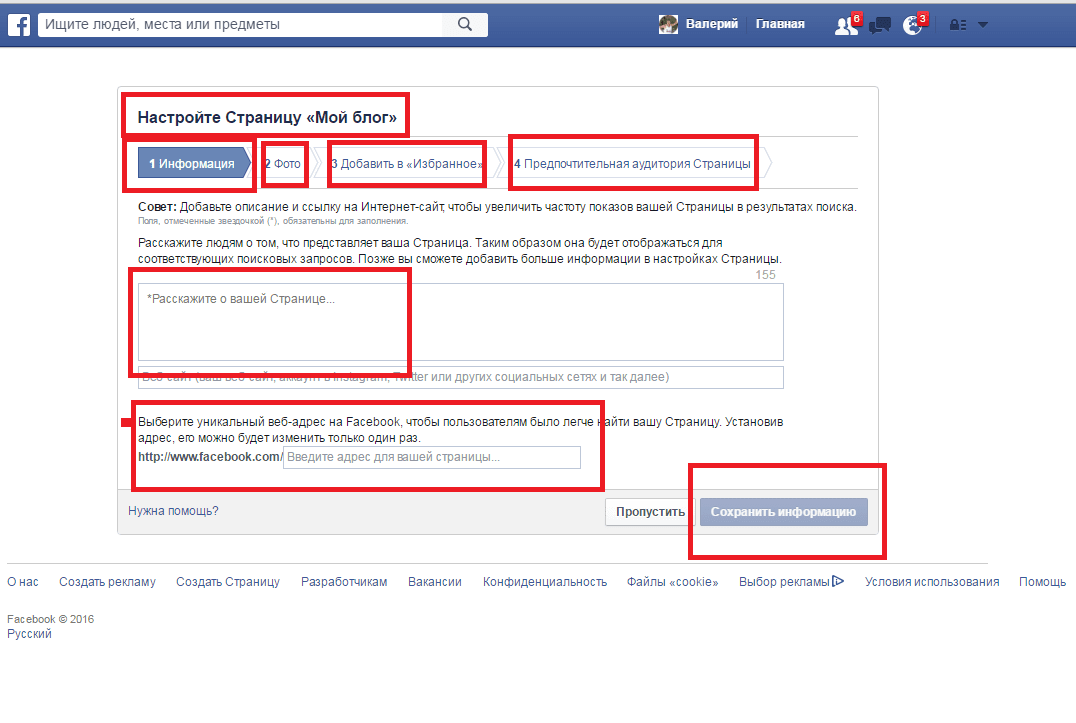The image size is (1076, 723).
Task: Click the Facebook © 2016 text
Action: point(50,619)
